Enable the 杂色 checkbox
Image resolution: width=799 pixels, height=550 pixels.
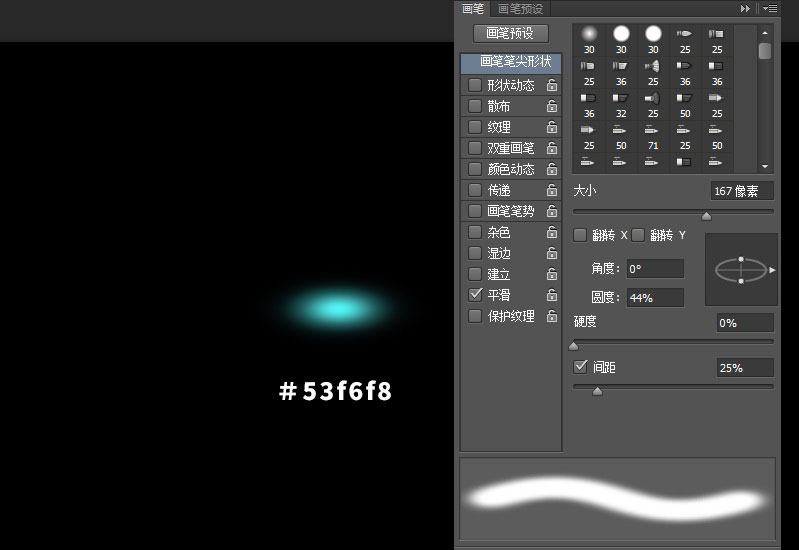point(475,232)
